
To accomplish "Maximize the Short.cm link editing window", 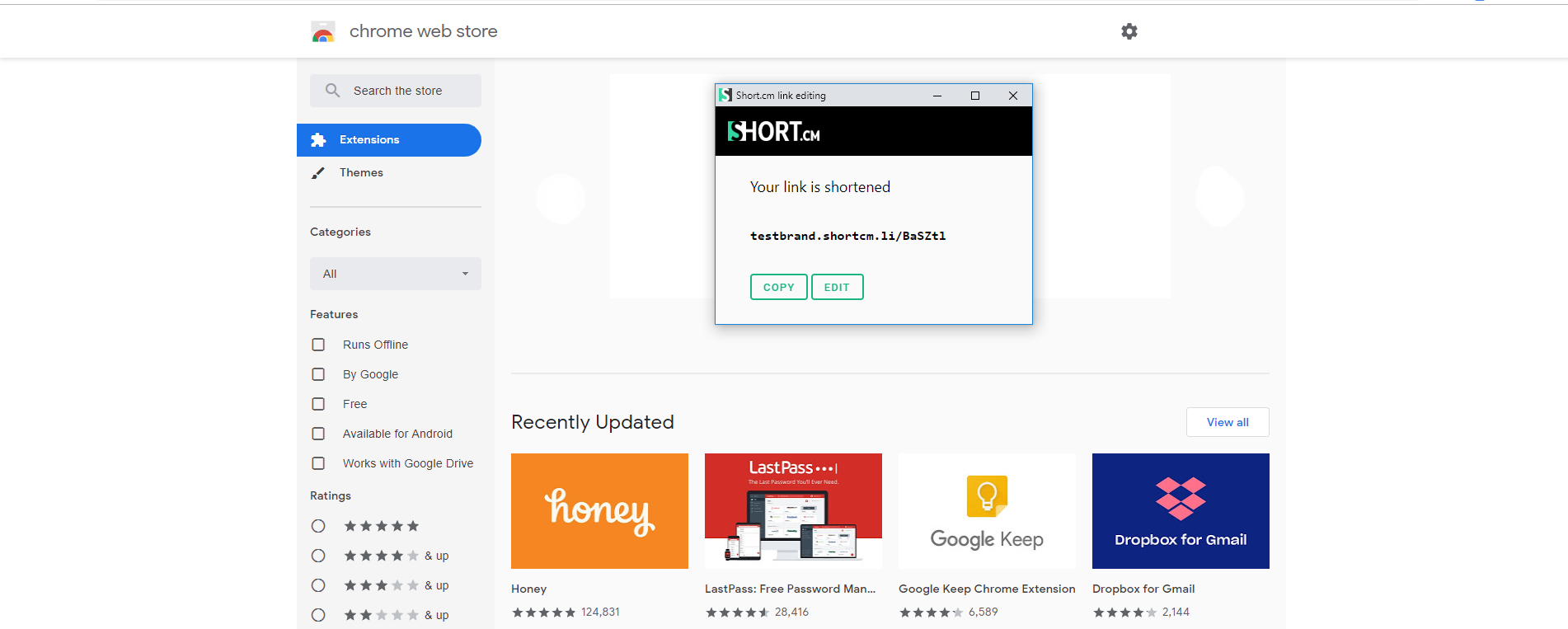I will click(x=975, y=96).
